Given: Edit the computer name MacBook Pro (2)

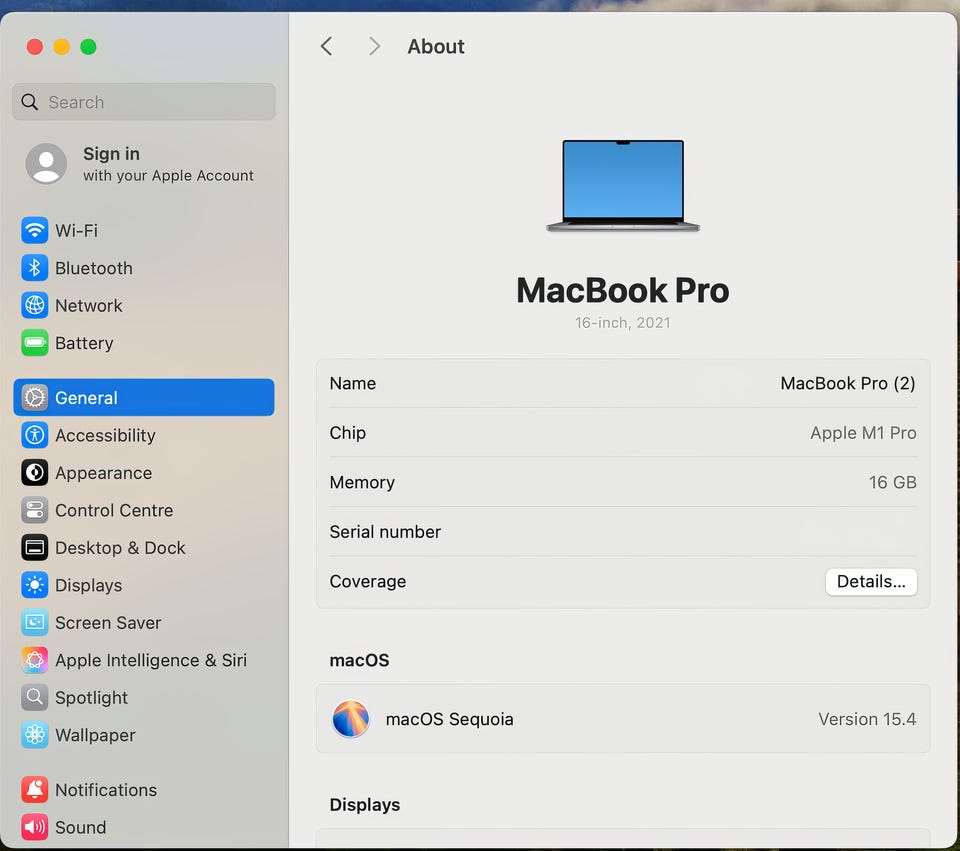Looking at the screenshot, I should click(x=847, y=383).
